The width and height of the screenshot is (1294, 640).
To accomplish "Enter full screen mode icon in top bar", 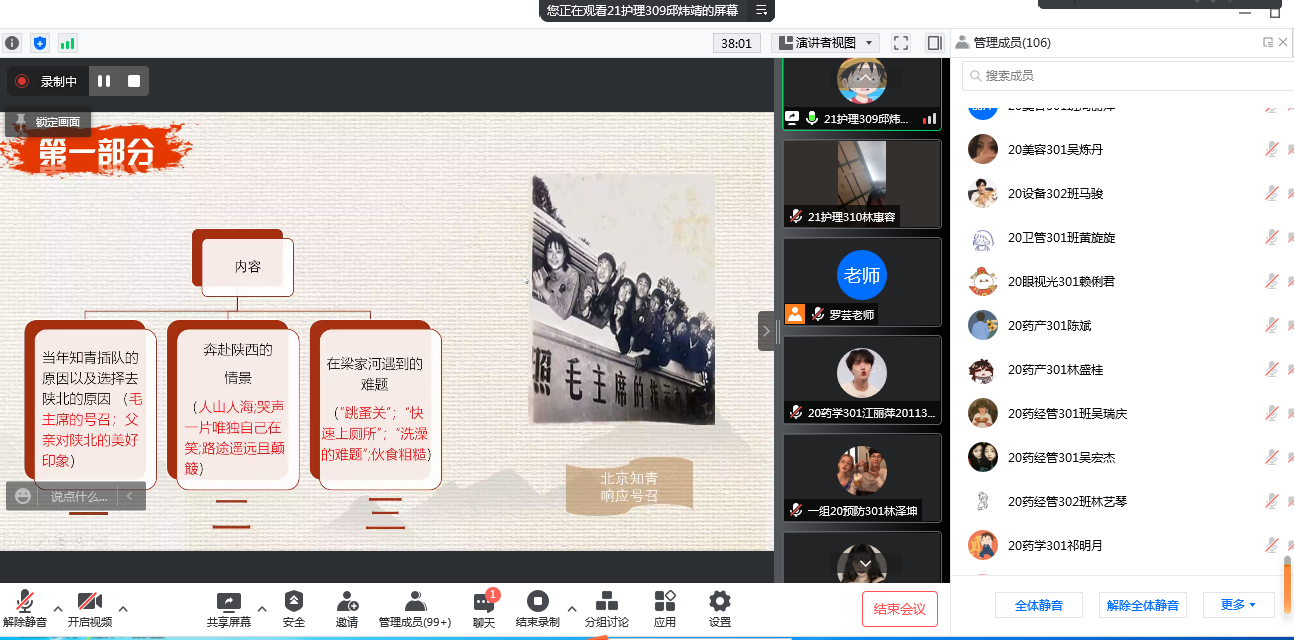I will tap(901, 43).
